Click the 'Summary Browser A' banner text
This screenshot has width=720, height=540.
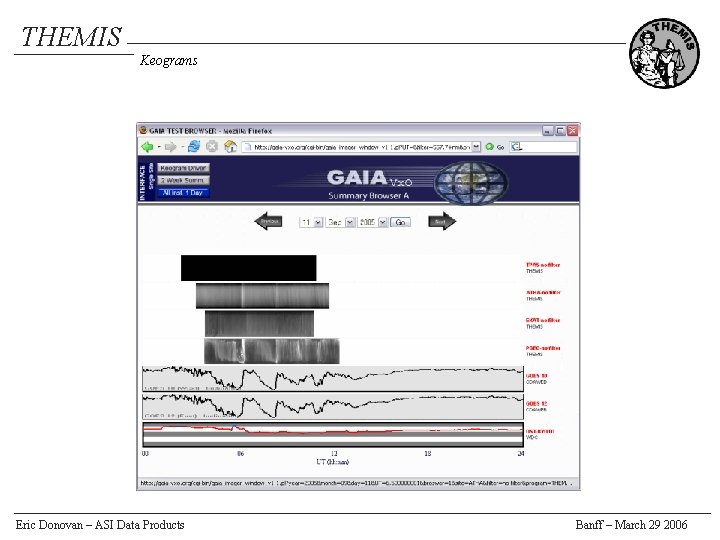coord(369,196)
